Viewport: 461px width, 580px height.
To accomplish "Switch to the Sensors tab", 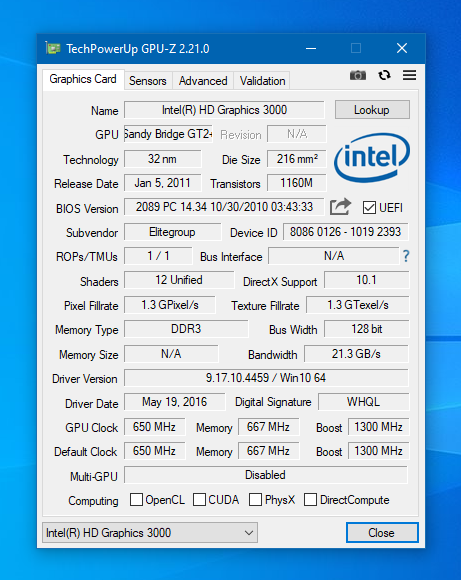I will 148,81.
